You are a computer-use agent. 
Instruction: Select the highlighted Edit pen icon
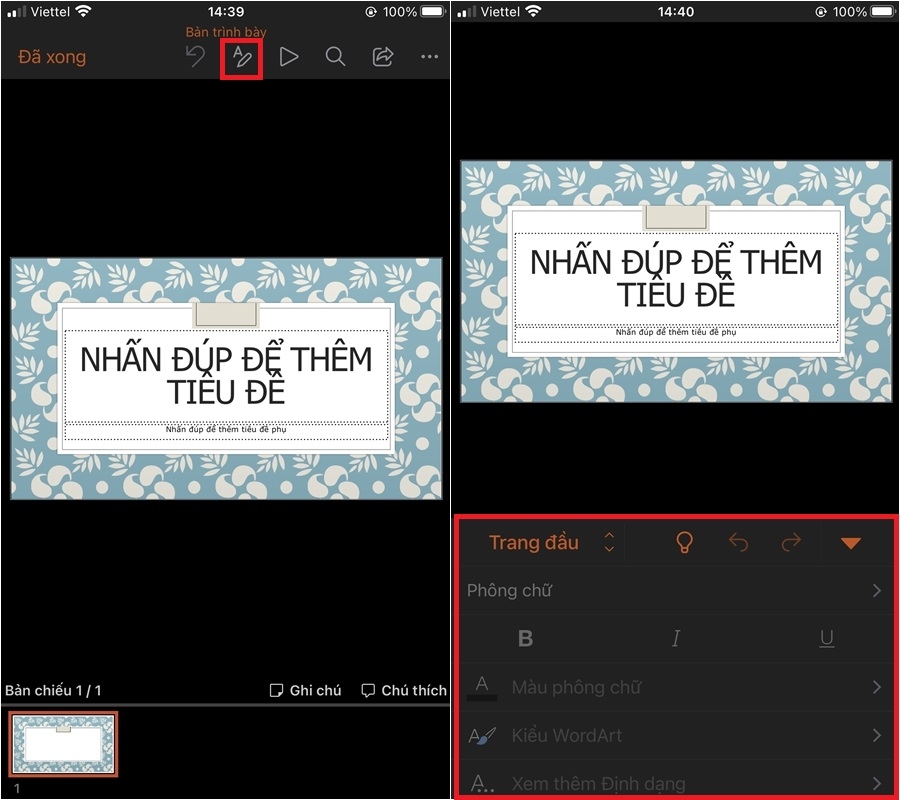pyautogui.click(x=240, y=57)
